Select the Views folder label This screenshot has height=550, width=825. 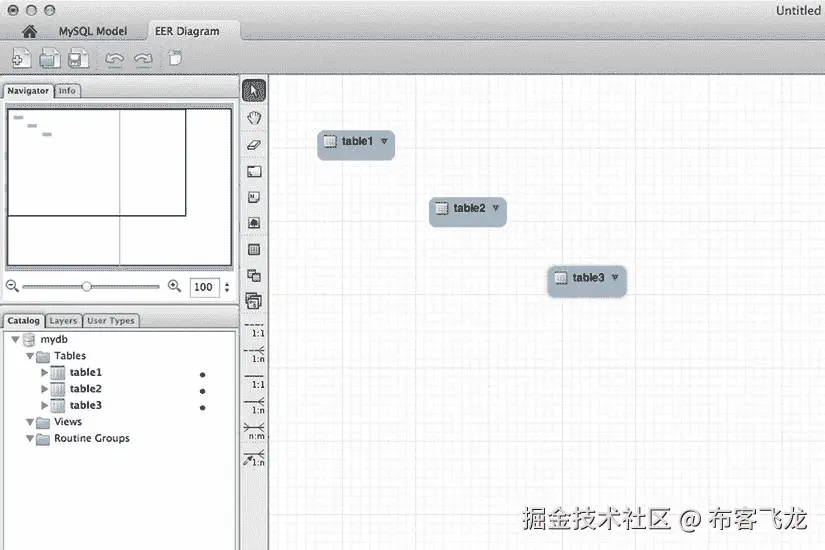click(x=68, y=422)
